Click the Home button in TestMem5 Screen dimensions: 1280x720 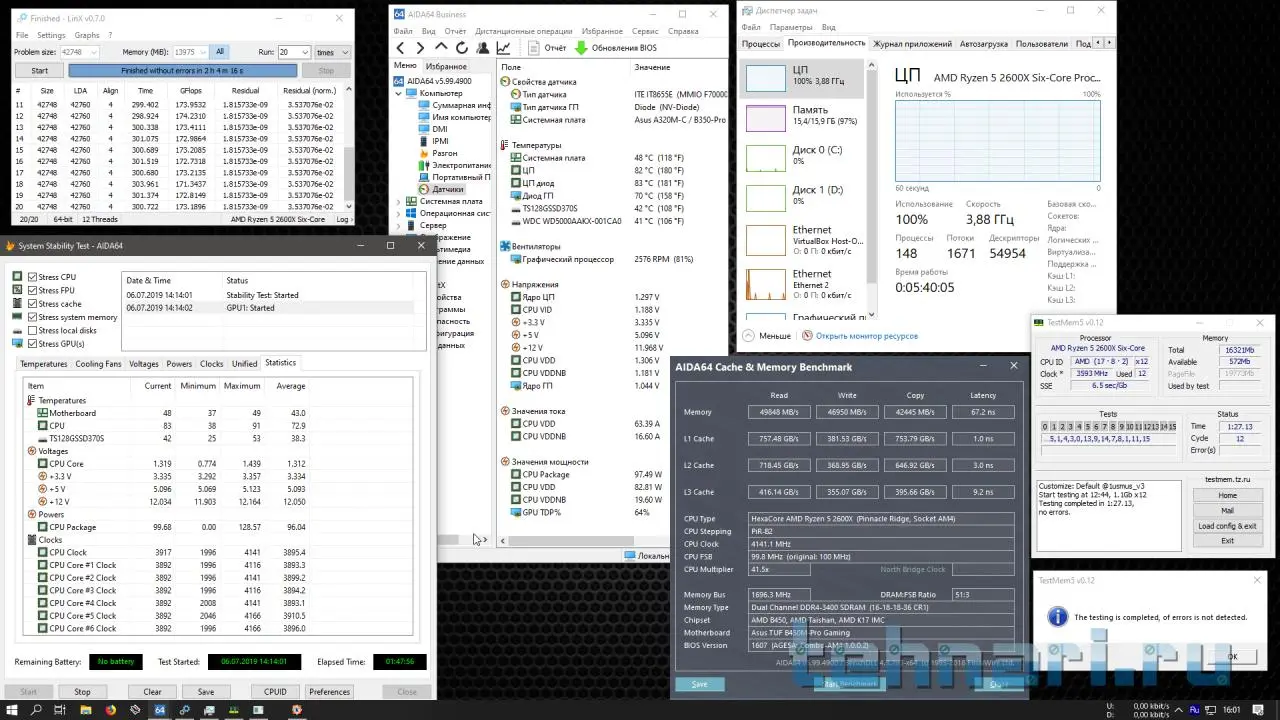1227,496
